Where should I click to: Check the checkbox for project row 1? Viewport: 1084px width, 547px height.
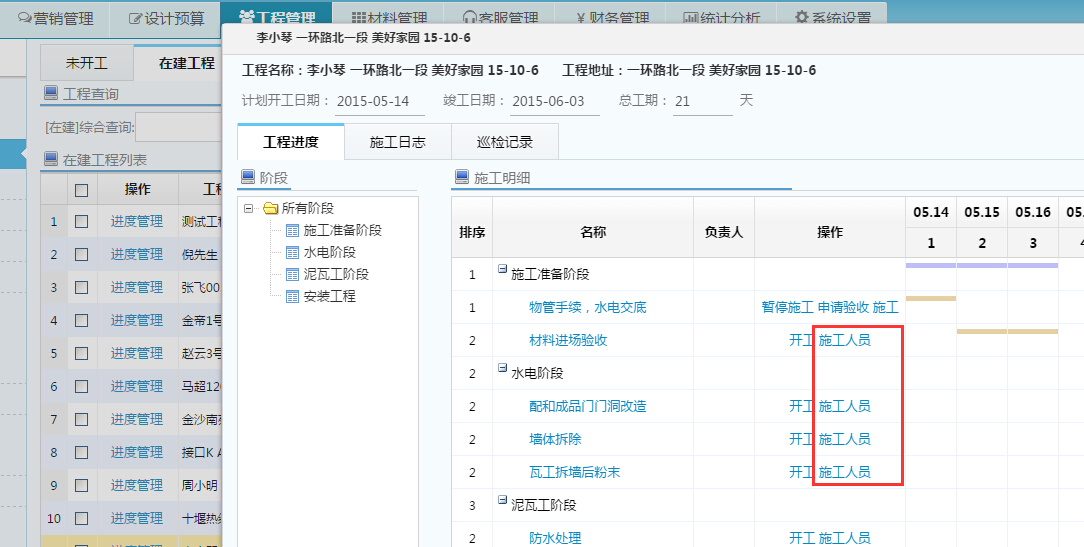[x=82, y=222]
